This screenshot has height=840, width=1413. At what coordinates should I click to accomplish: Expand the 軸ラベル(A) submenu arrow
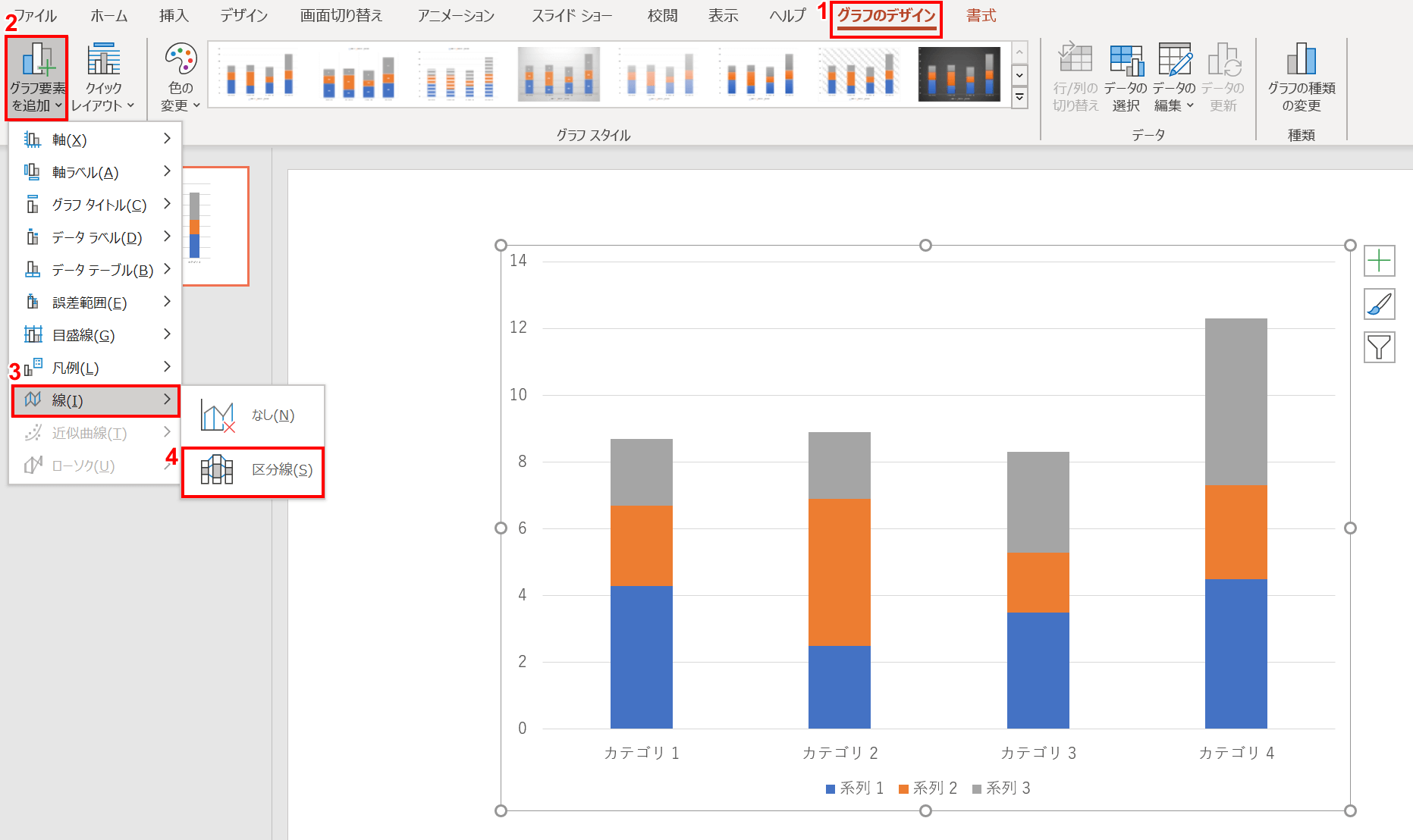(167, 171)
